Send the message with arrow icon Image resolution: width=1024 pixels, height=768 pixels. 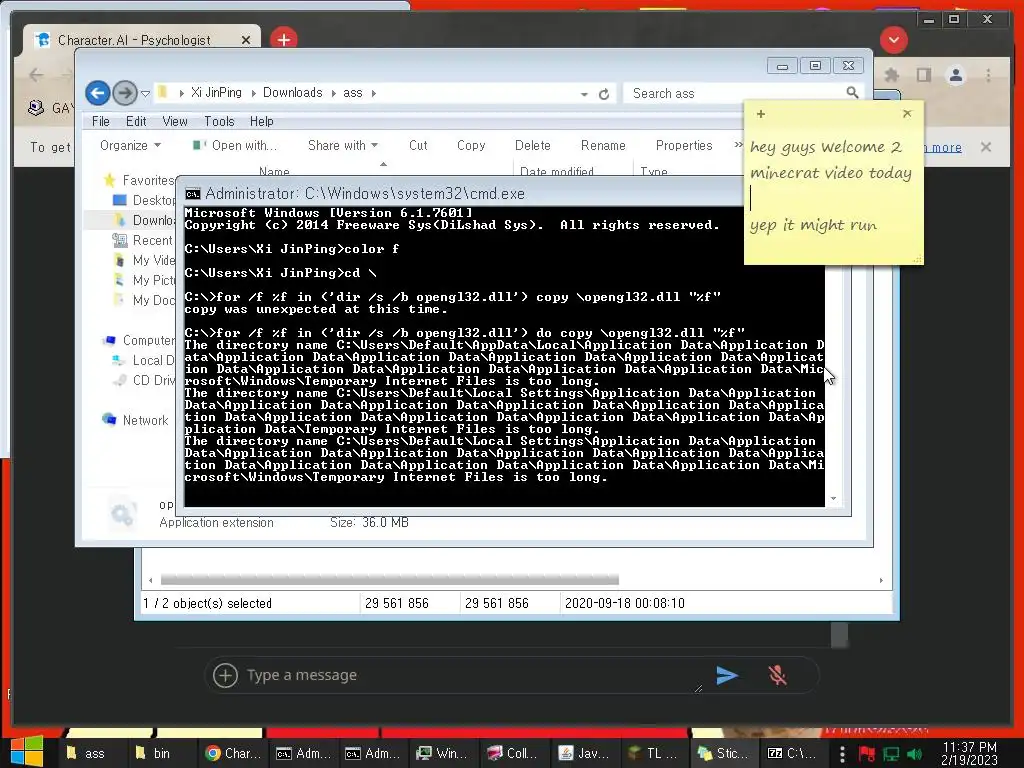tap(727, 675)
